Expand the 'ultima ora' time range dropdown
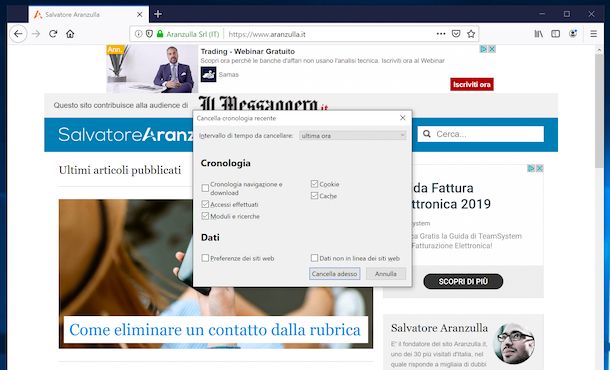 353,135
